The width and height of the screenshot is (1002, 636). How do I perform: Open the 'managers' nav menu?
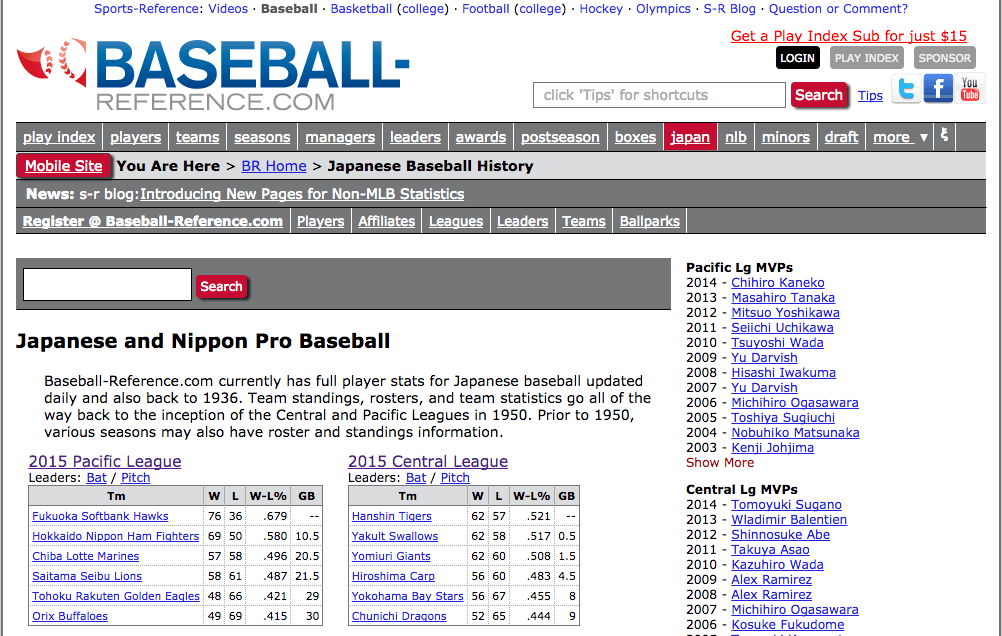[x=340, y=137]
